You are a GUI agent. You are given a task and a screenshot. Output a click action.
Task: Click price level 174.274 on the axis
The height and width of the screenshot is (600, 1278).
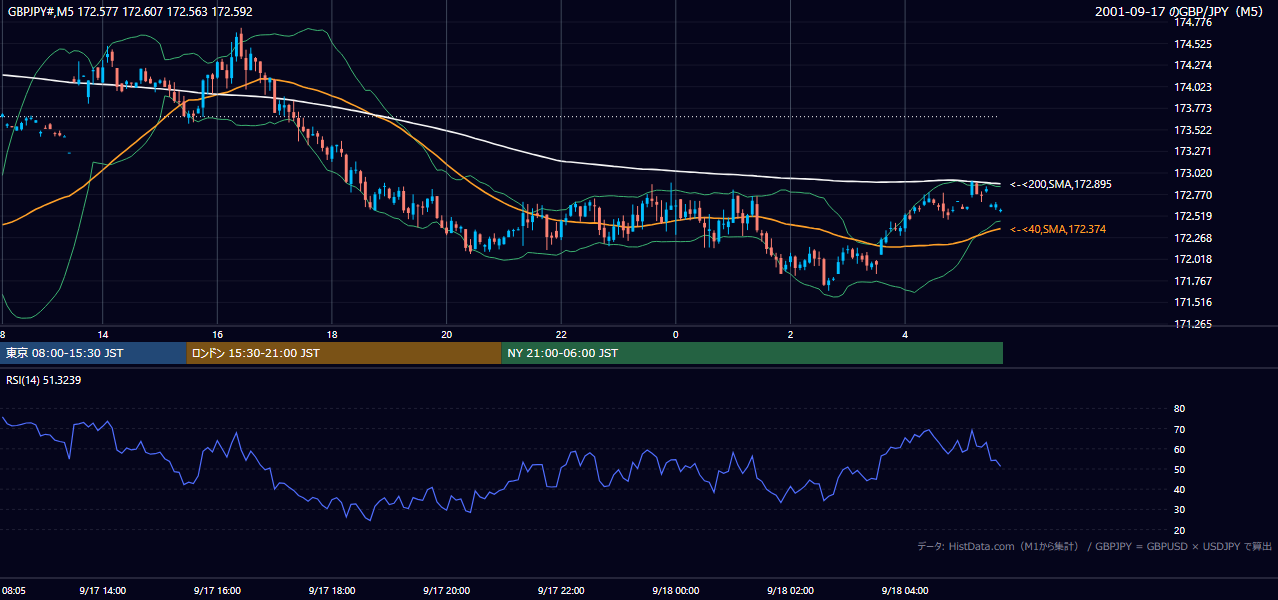point(1193,66)
